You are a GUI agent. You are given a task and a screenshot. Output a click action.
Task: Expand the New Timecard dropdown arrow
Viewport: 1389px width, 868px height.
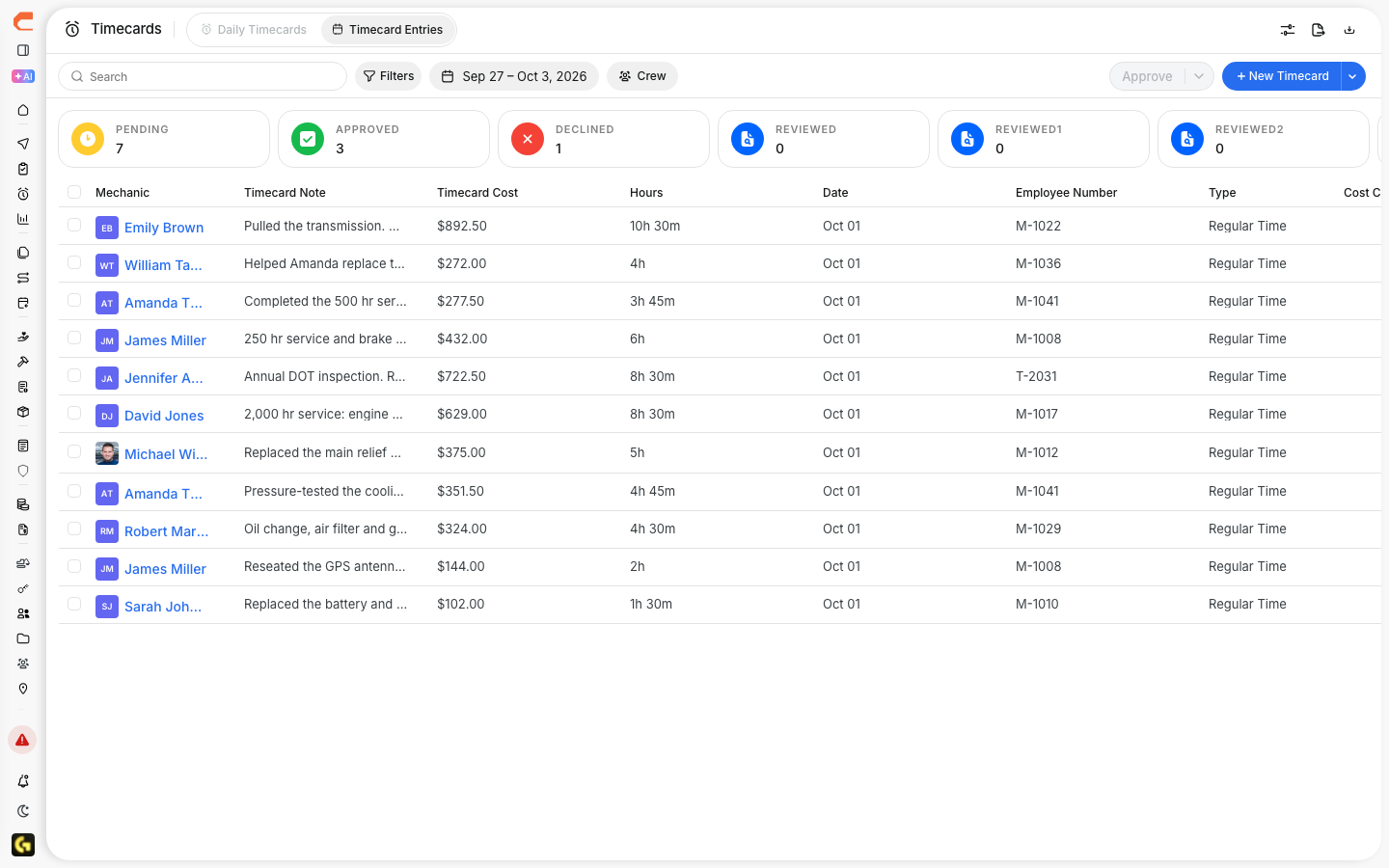click(1353, 76)
